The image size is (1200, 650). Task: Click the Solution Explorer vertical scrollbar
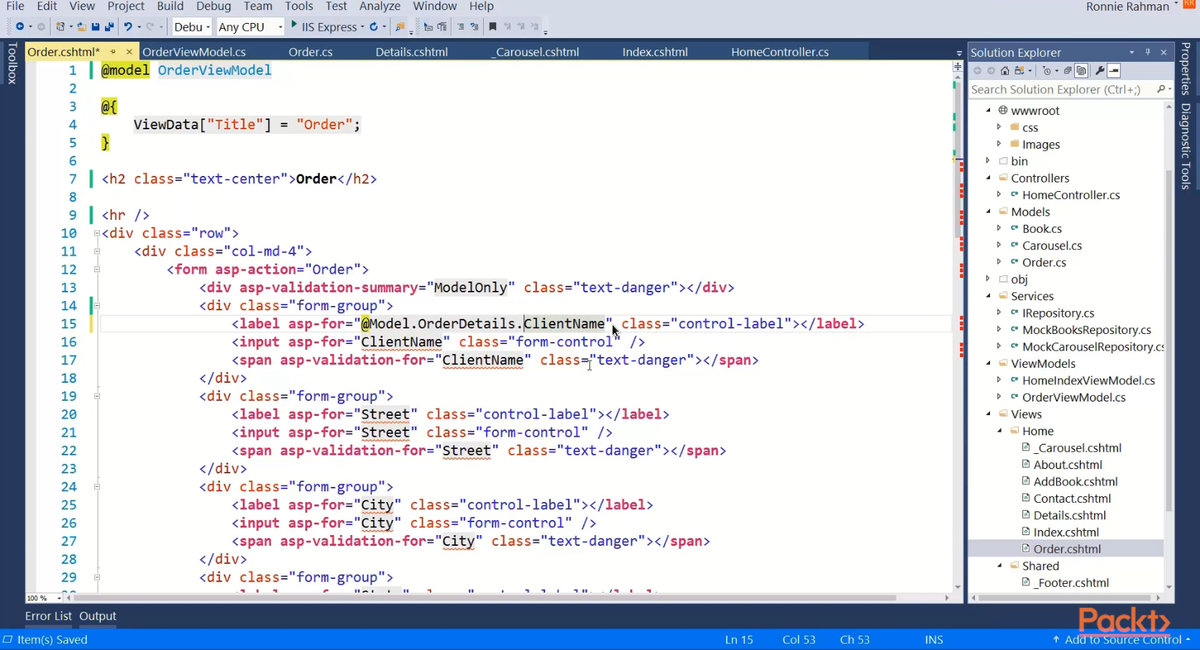point(1169,340)
